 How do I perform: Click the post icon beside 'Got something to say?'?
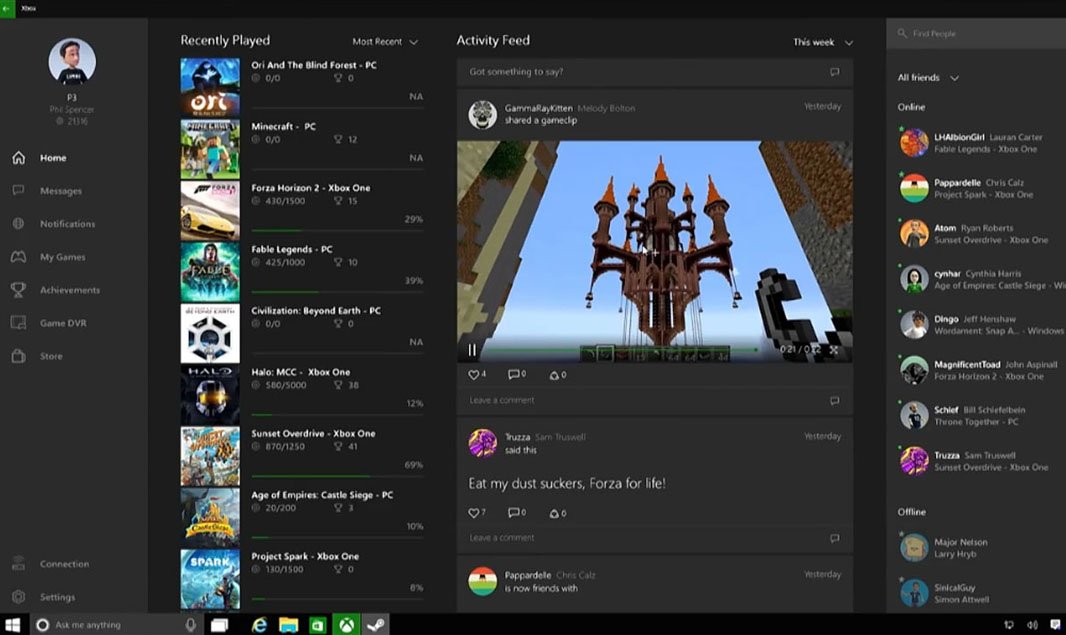(835, 72)
